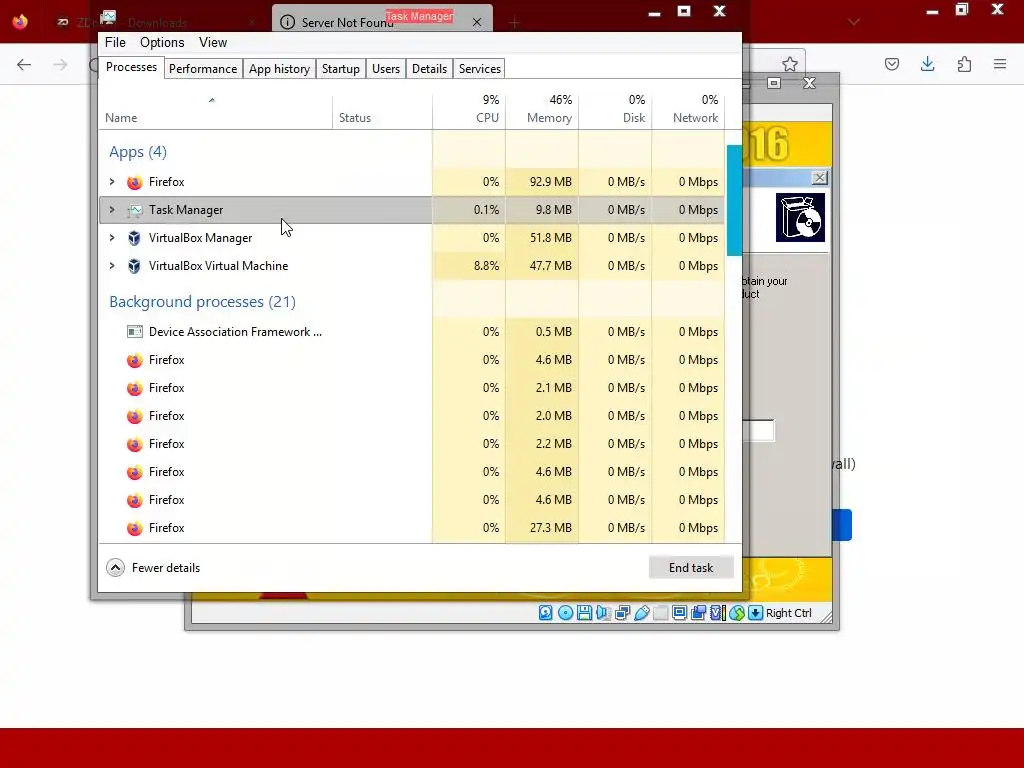Image resolution: width=1024 pixels, height=768 pixels.
Task: Click VirtualBox shared folders grey icon
Action: pos(661,613)
